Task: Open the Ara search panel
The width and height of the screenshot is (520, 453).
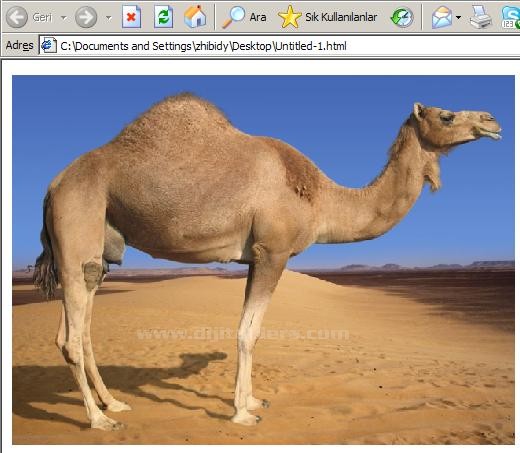Action: point(244,17)
